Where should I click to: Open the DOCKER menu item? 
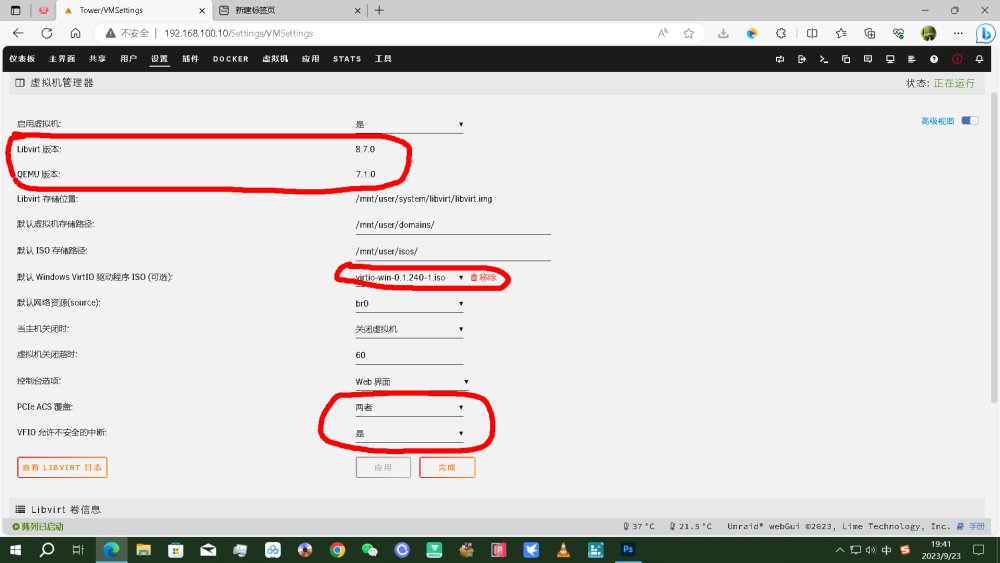(231, 59)
